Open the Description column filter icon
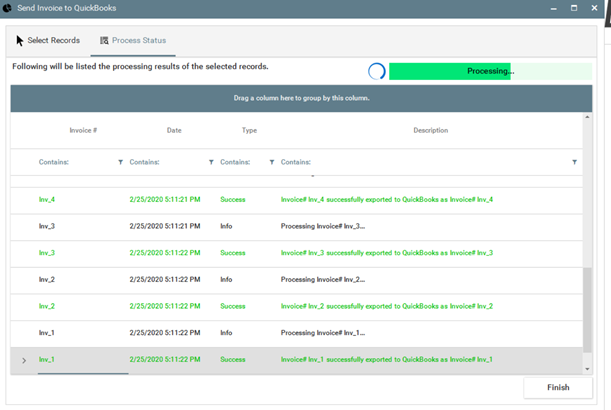 [574, 162]
